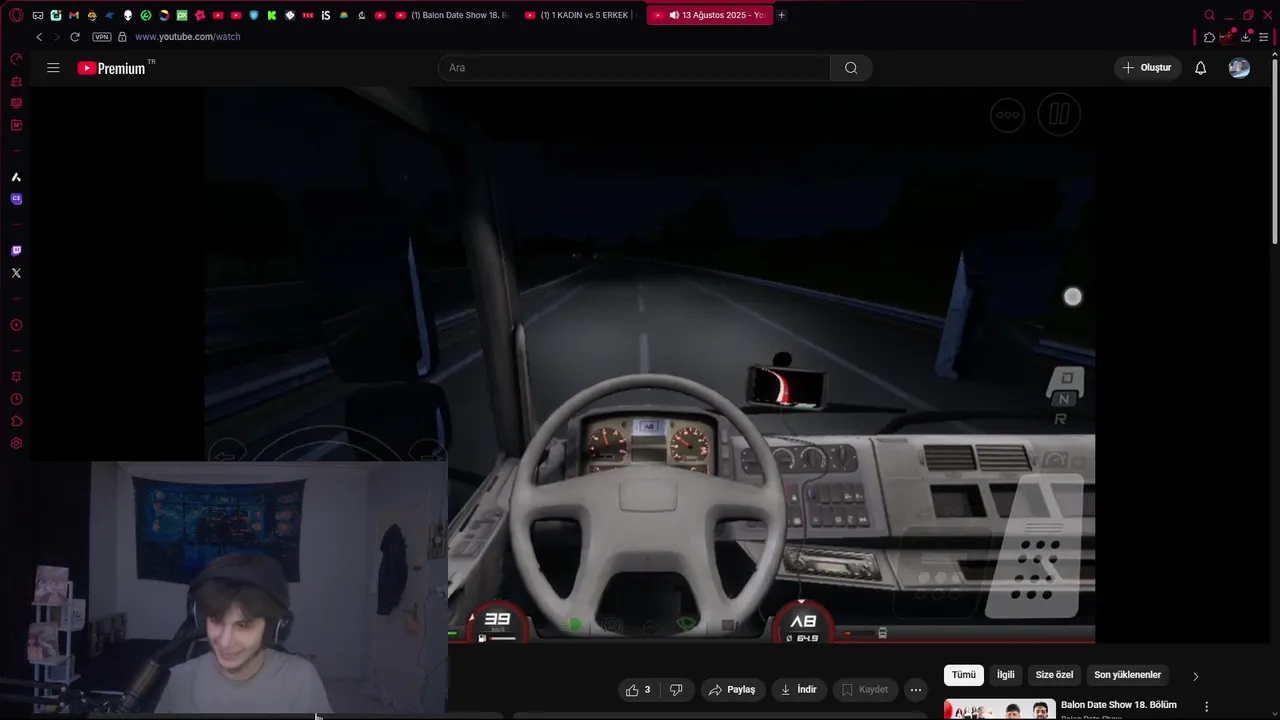Select the Tümü filter chip
The height and width of the screenshot is (720, 1280).
coord(964,675)
